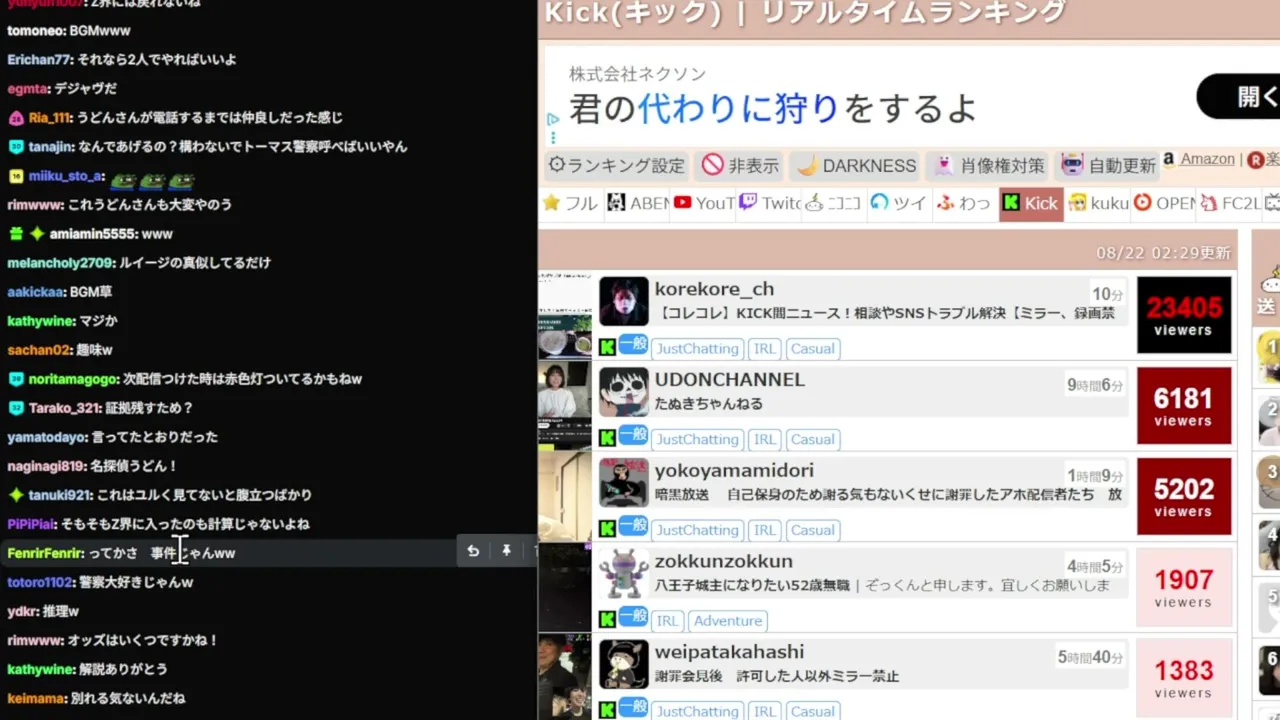Open the UDONCHANNEL channel name link
This screenshot has width=1280, height=720.
(730, 380)
